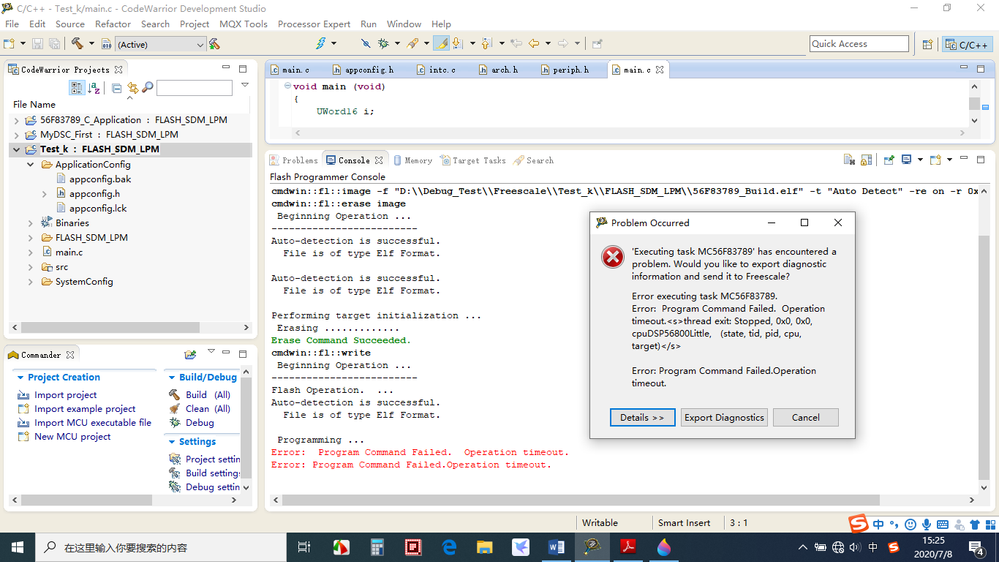This screenshot has width=999, height=562.
Task: Click the New file toolbar icon
Action: click(x=10, y=44)
